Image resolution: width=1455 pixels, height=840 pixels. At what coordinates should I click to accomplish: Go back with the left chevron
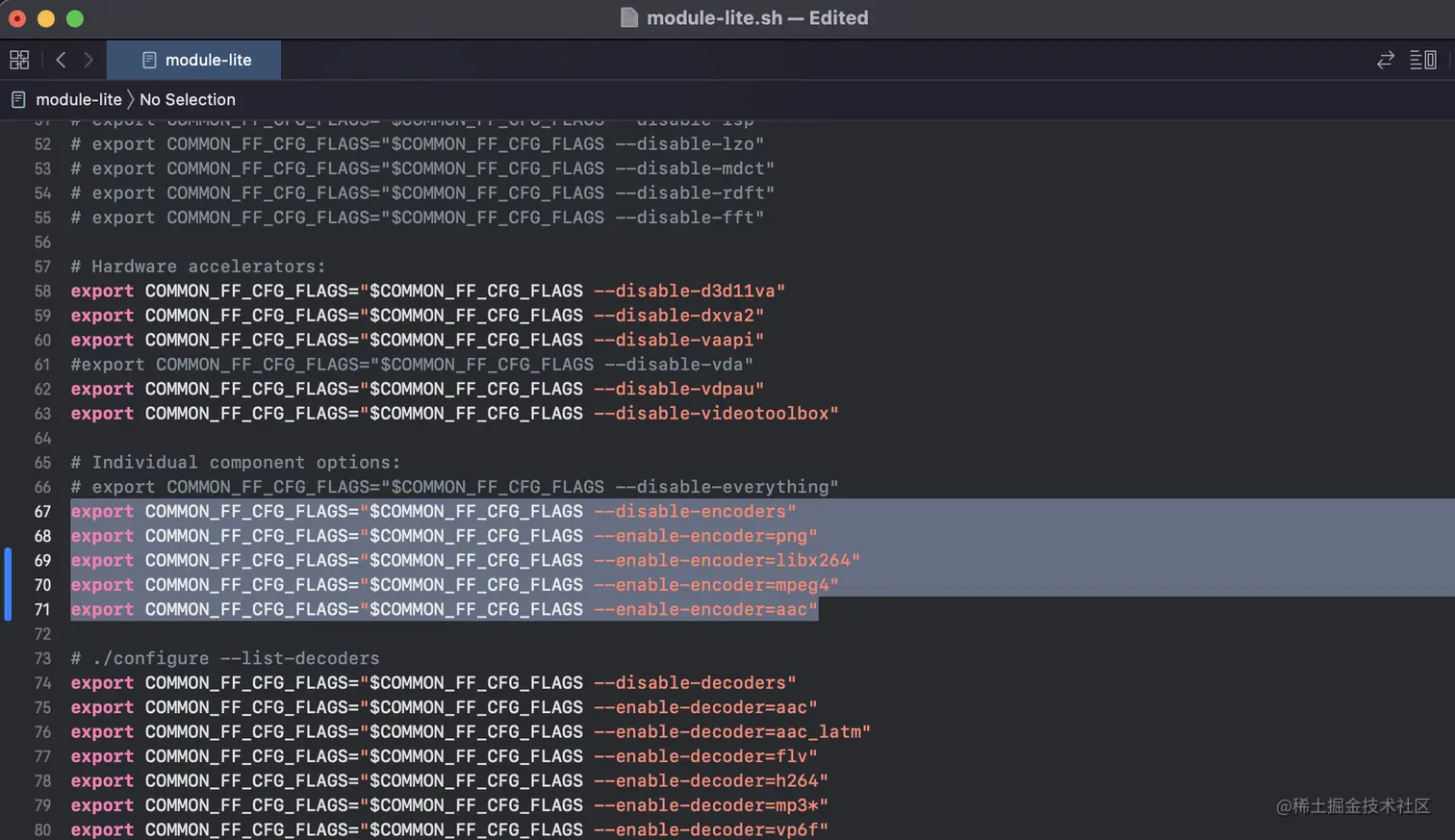(61, 60)
